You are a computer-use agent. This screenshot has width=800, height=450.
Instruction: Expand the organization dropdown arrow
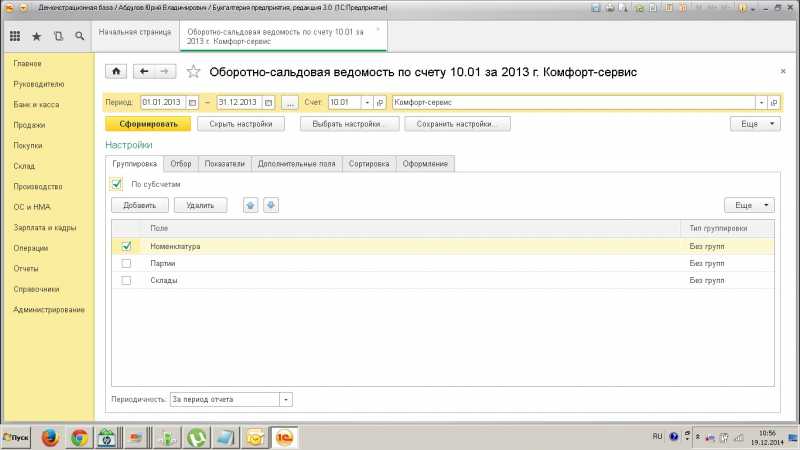(x=761, y=103)
